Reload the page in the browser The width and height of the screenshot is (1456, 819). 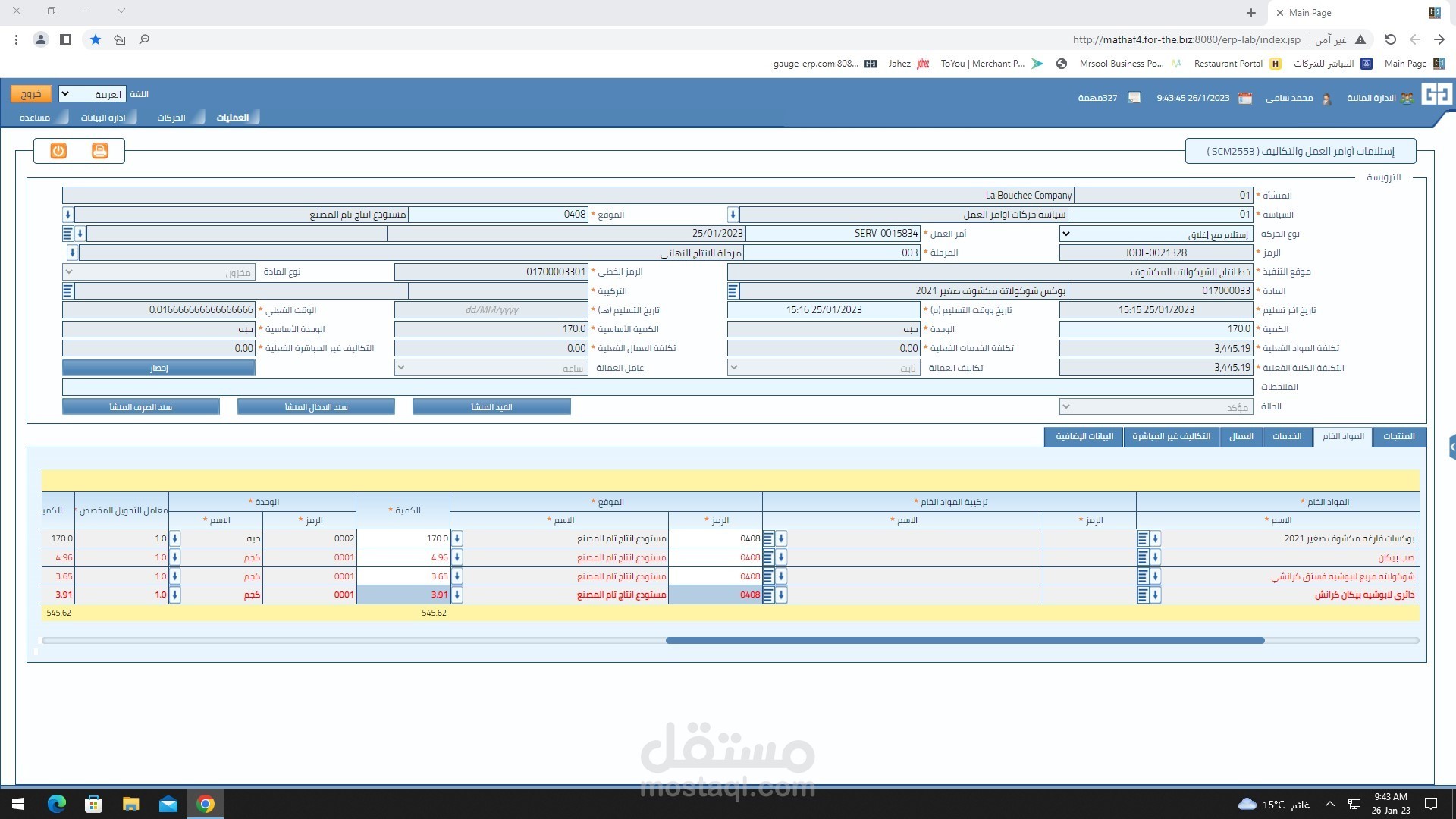1390,39
